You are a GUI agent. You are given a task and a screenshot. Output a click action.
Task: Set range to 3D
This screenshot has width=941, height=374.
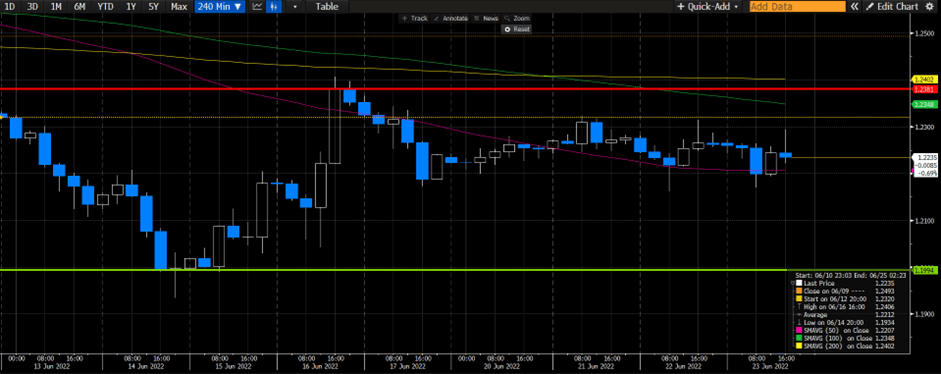pos(32,7)
